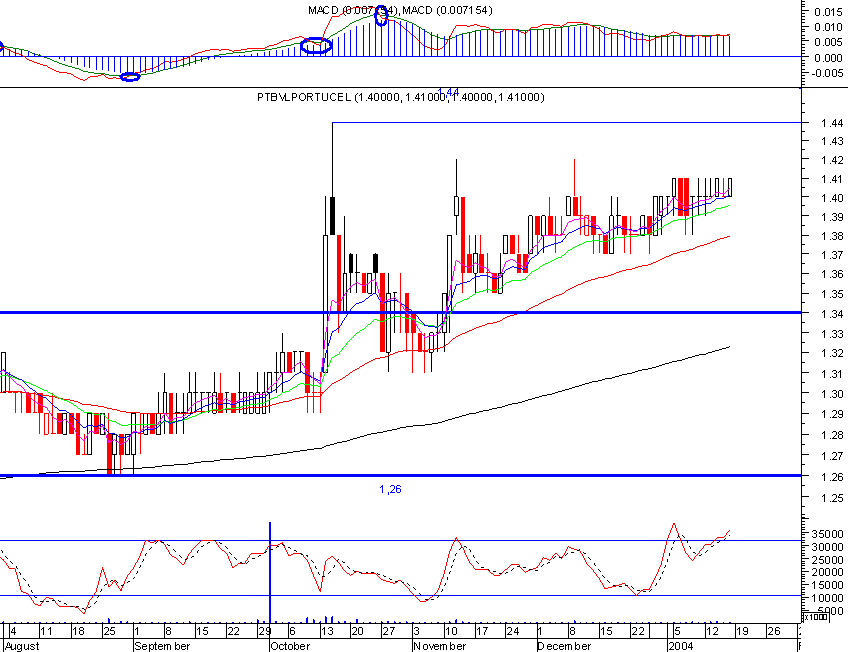Viewport: 848px width, 652px height.
Task: Click date 26 on the time axis
Action: [774, 631]
